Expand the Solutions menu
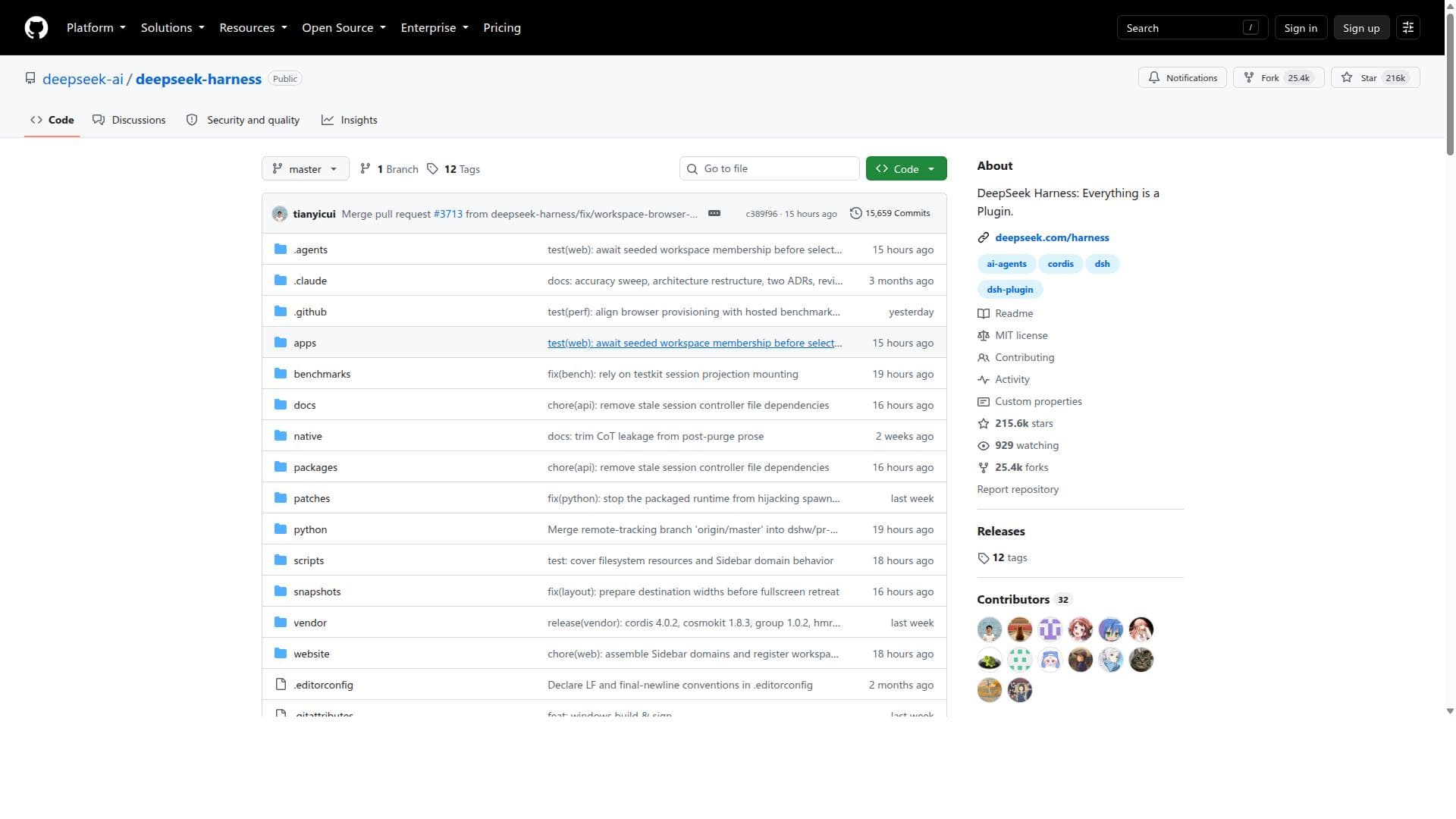 [173, 28]
